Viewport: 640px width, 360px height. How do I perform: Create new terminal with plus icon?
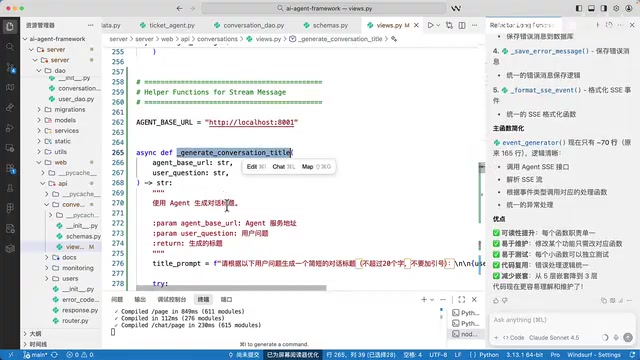pyautogui.click(x=424, y=300)
